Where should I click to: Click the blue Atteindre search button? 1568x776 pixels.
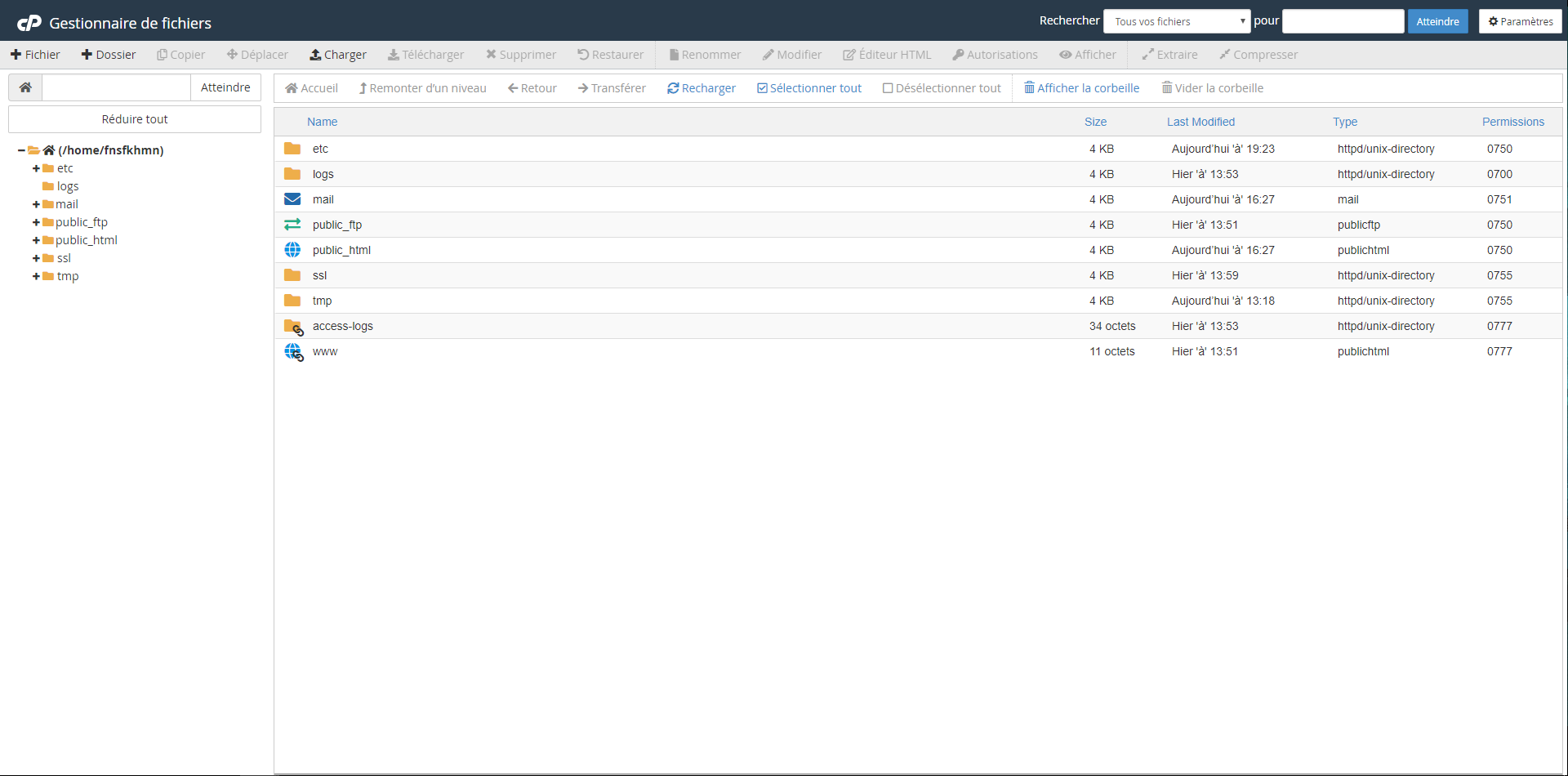coord(1437,21)
